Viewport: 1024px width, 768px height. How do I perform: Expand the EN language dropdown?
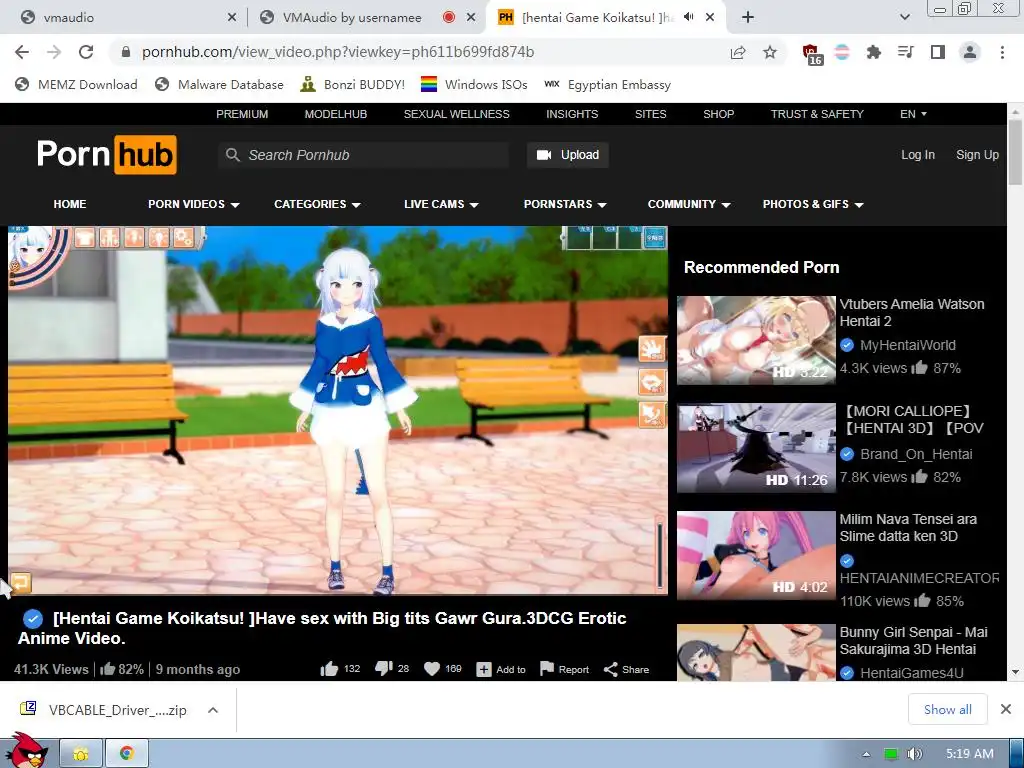pos(913,114)
